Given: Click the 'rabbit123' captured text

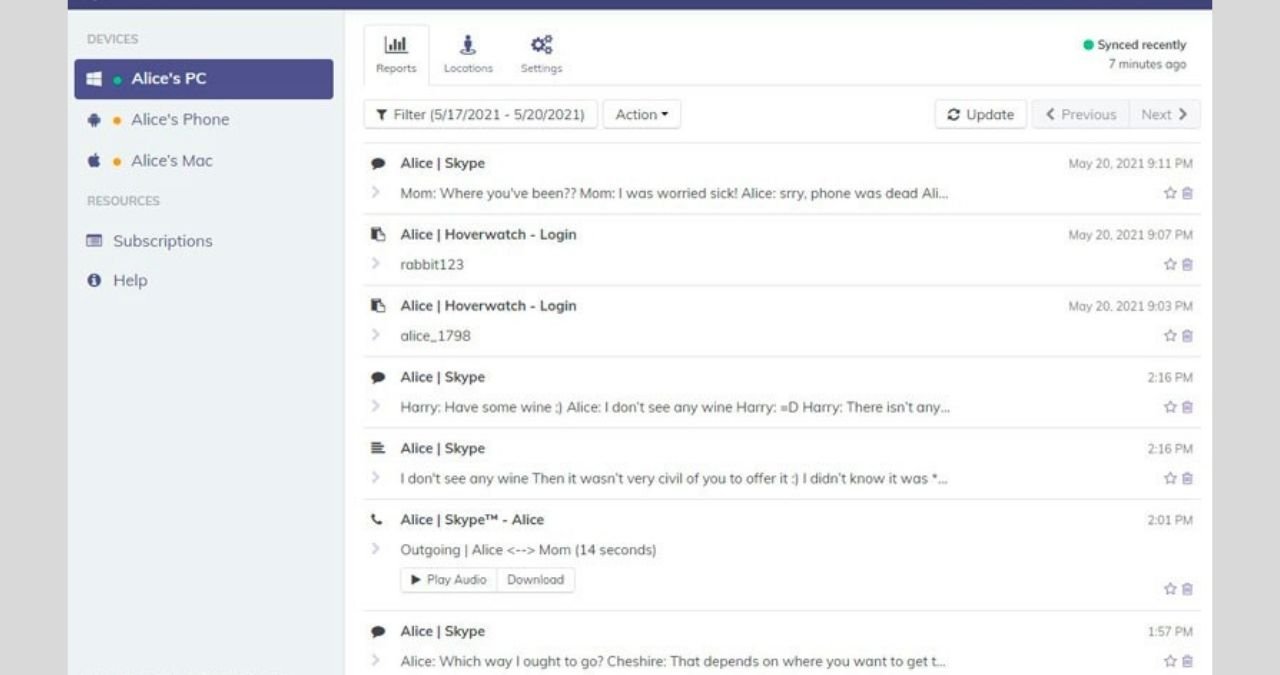Looking at the screenshot, I should [x=432, y=265].
